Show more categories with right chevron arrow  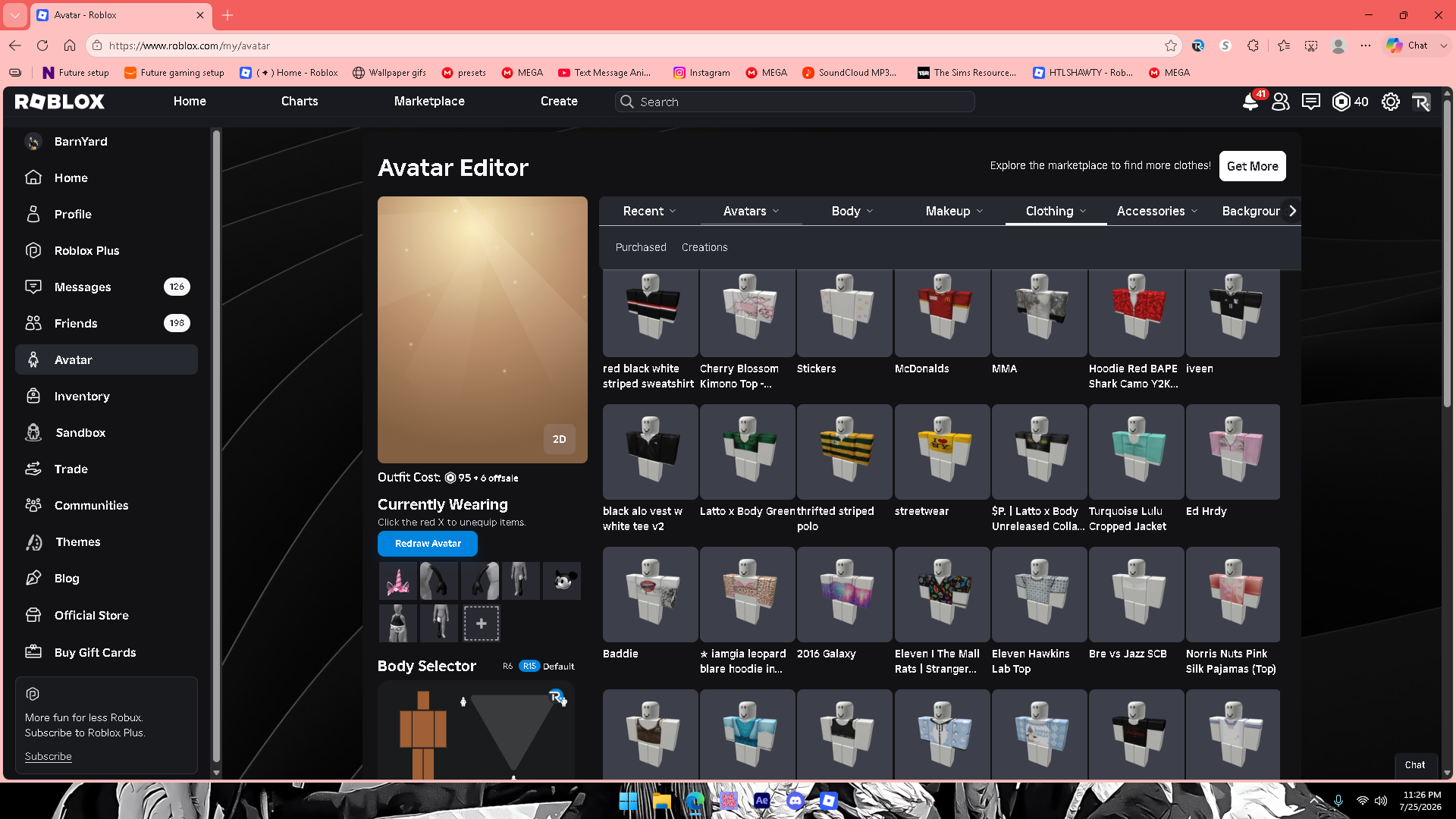click(1293, 211)
